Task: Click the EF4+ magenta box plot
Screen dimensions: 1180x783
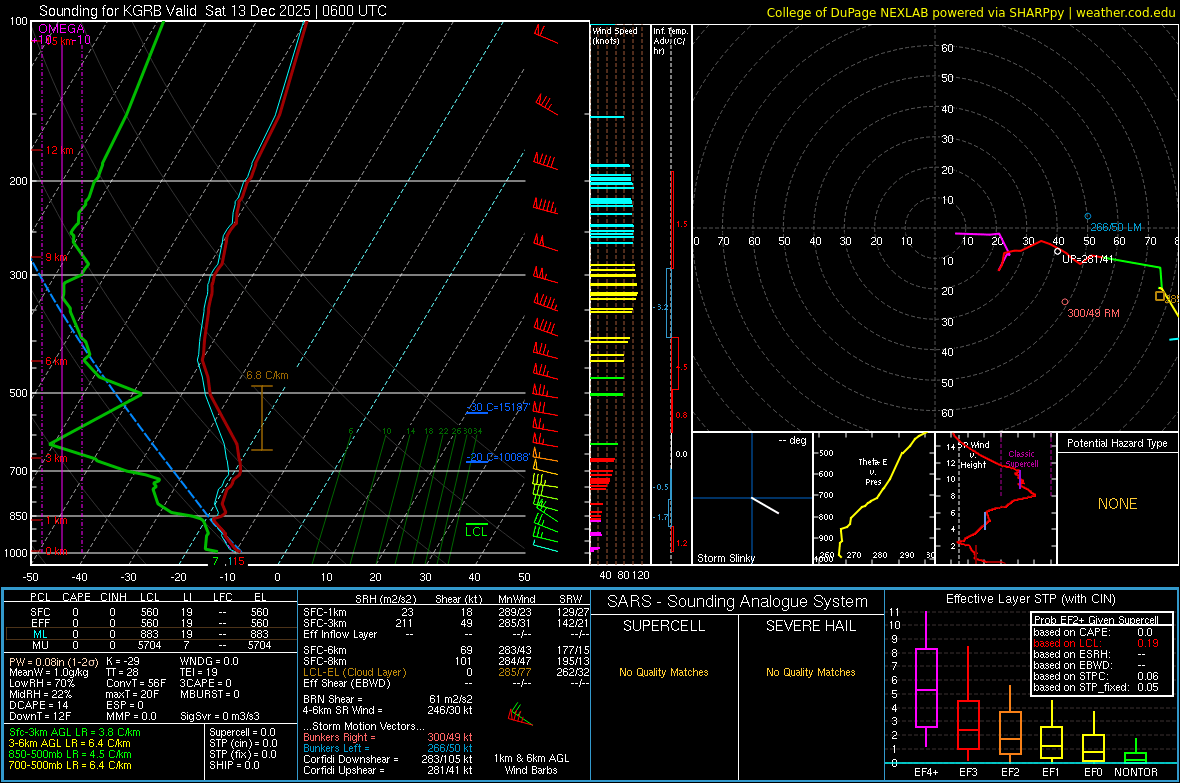Action: [x=926, y=687]
